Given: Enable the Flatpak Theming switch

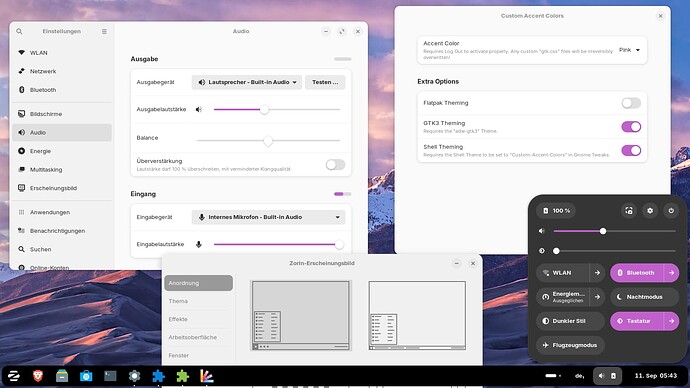Looking at the screenshot, I should (x=631, y=103).
